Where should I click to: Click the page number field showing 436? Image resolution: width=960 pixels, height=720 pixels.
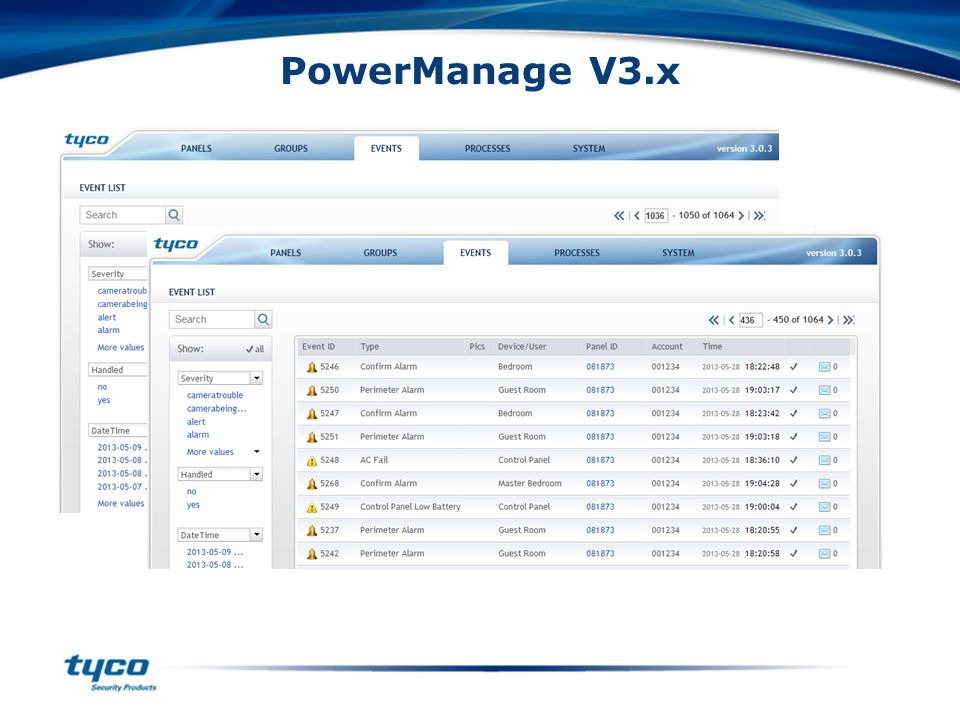pyautogui.click(x=751, y=320)
